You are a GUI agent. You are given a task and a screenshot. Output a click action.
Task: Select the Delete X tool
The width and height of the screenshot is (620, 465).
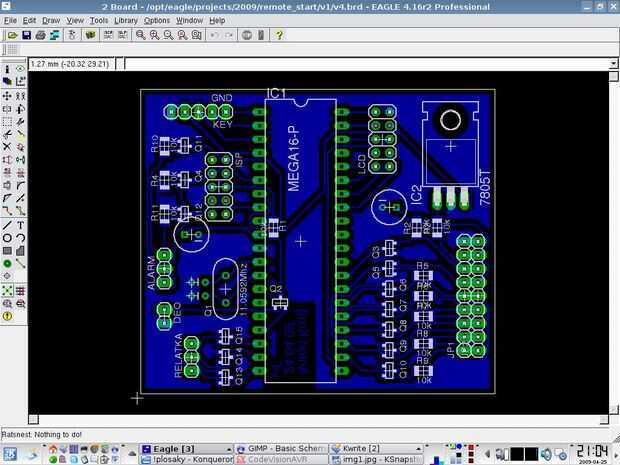pyautogui.click(x=7, y=147)
